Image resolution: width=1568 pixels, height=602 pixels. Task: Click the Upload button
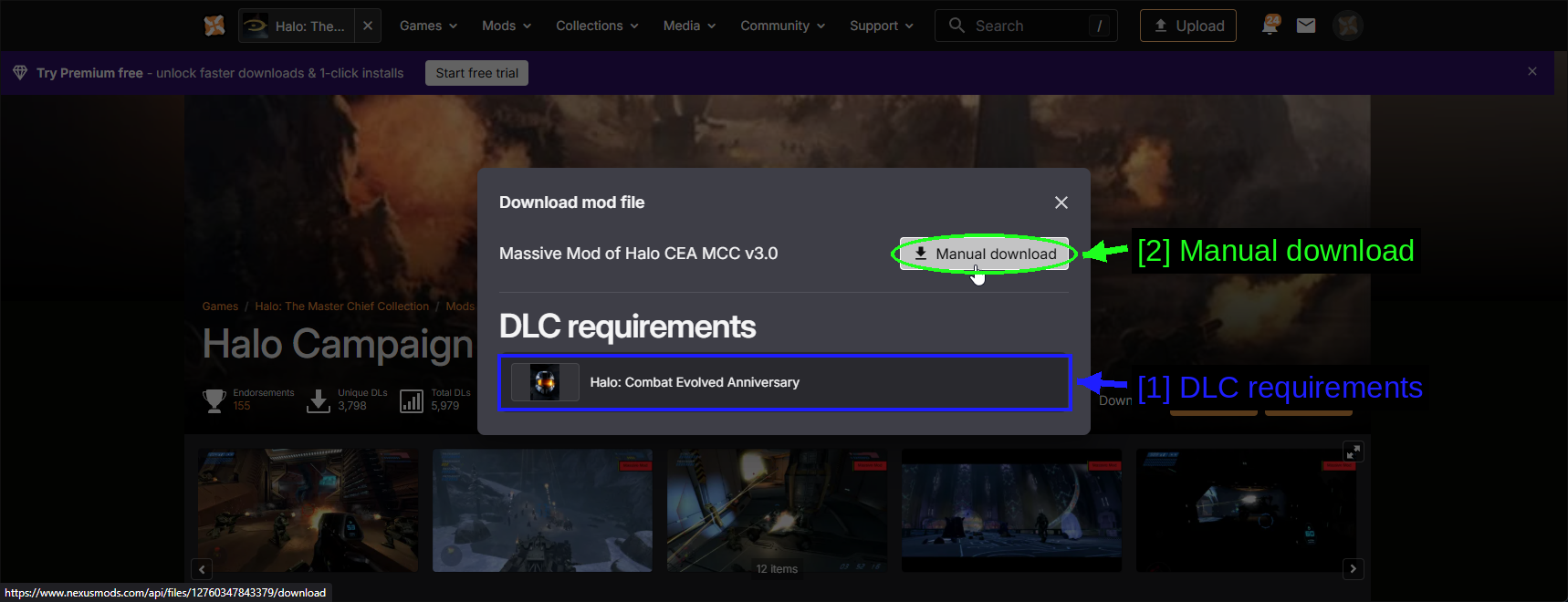click(1188, 26)
